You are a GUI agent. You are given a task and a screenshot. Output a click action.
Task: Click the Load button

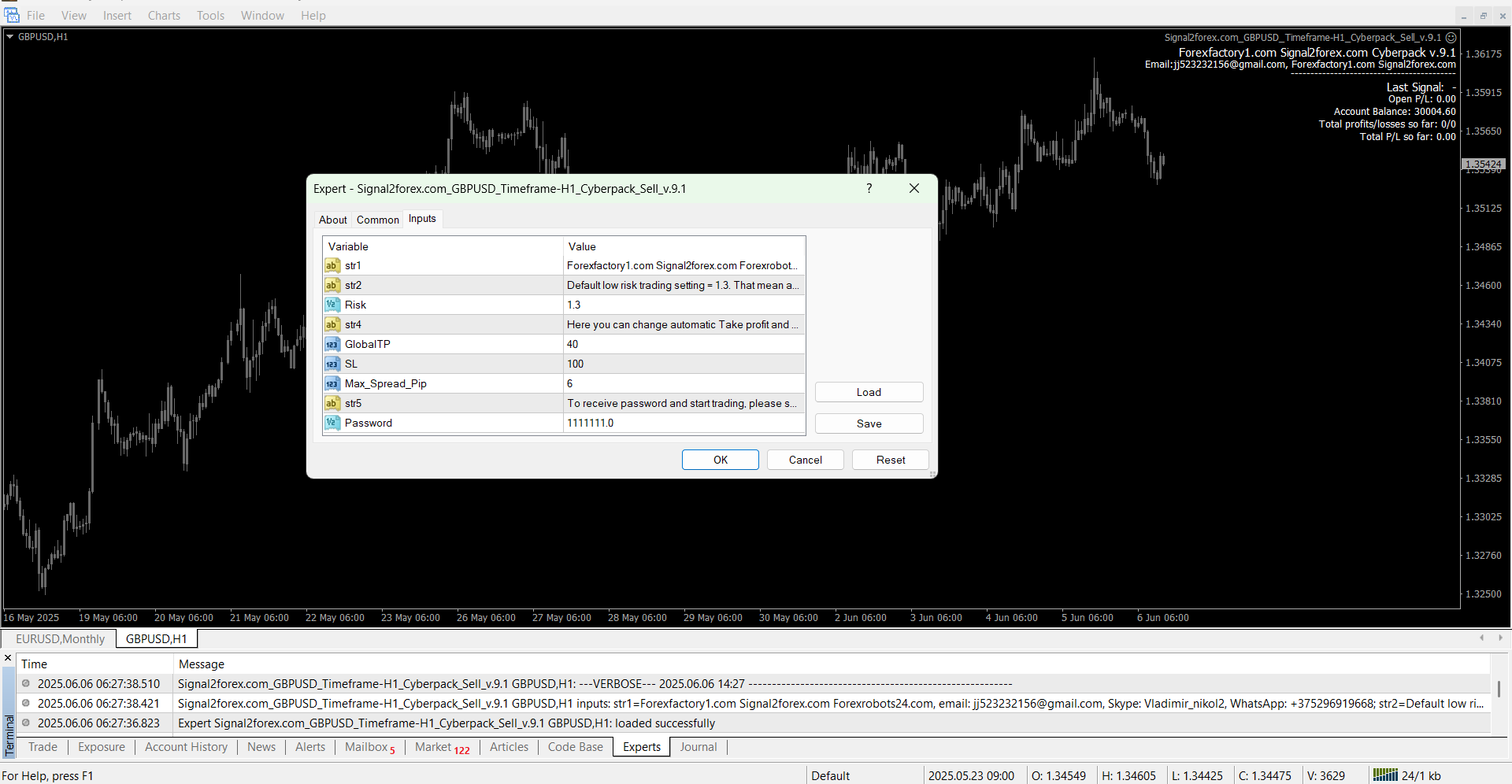point(869,393)
